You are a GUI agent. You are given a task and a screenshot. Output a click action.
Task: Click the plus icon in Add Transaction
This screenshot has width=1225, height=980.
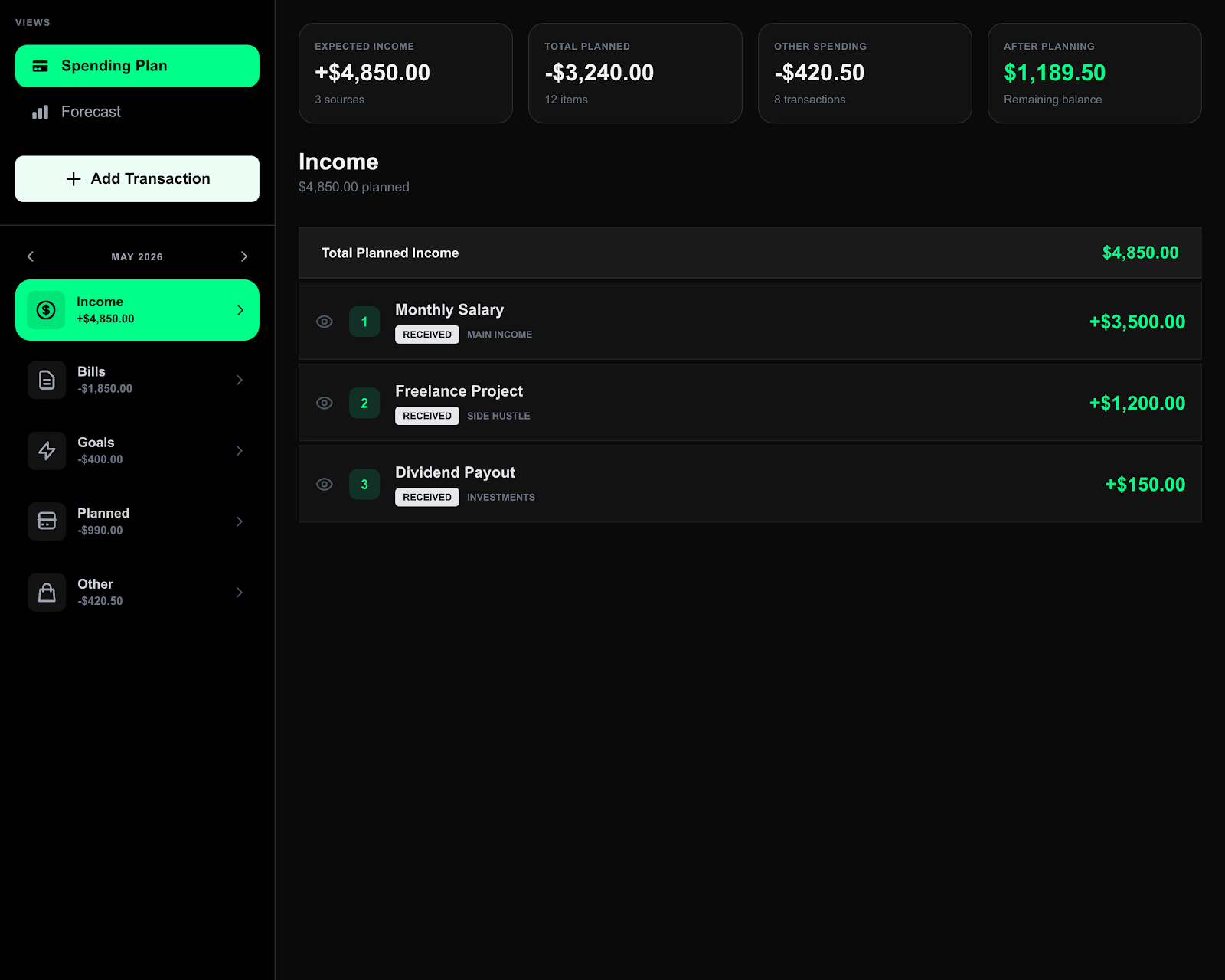coord(73,179)
